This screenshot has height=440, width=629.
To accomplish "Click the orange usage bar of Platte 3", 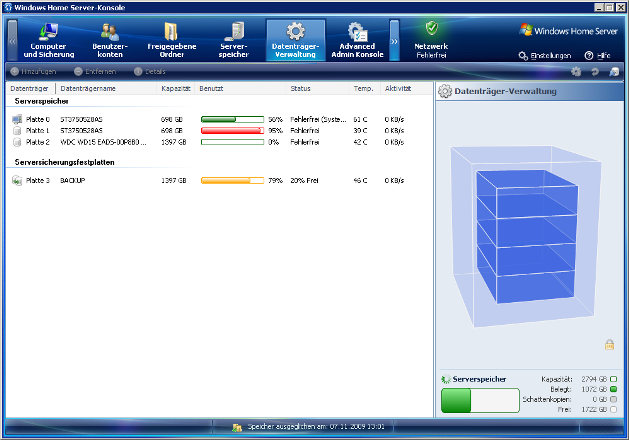I will tap(232, 180).
